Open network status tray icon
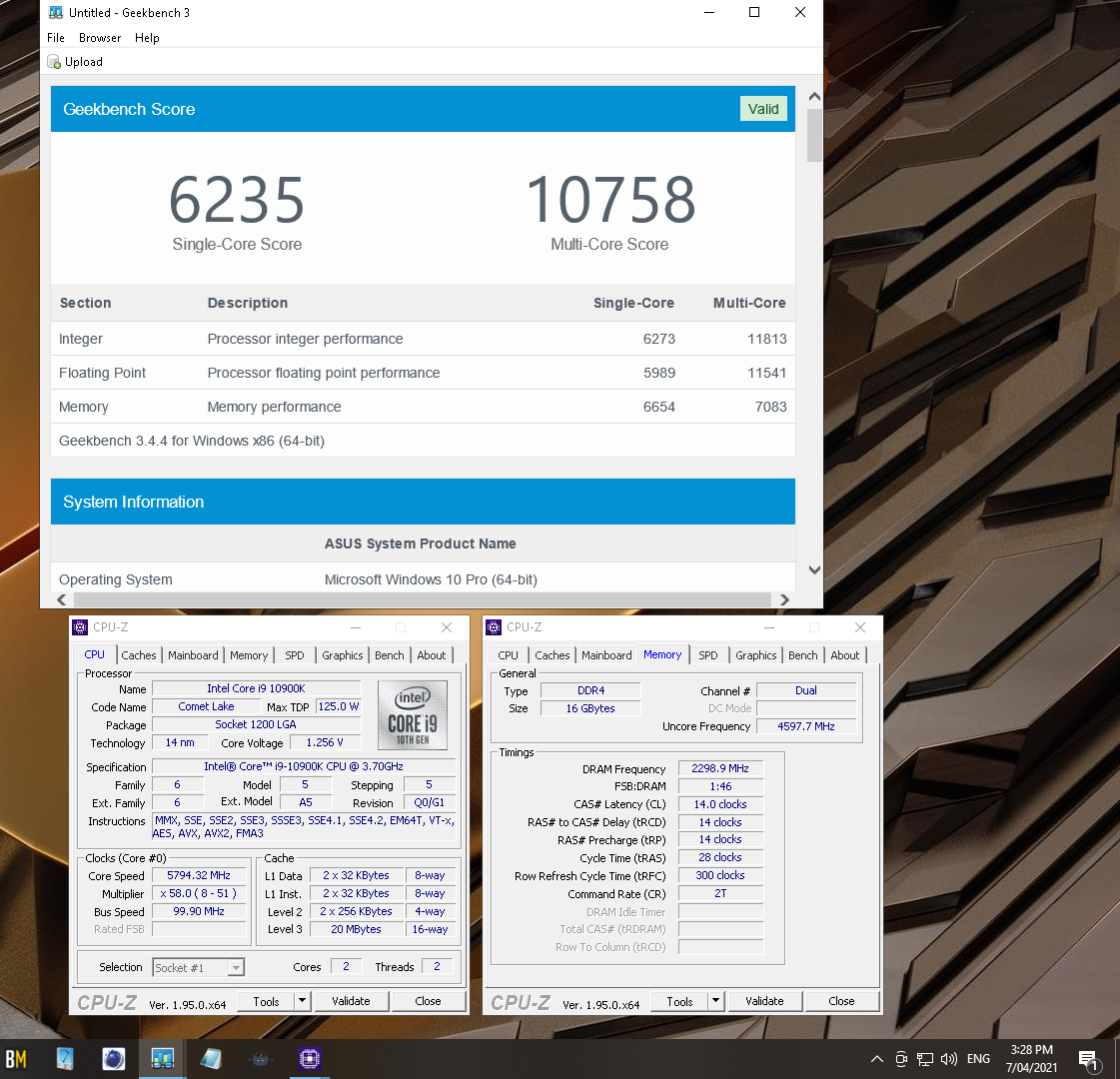Viewport: 1120px width, 1079px height. 925,1059
